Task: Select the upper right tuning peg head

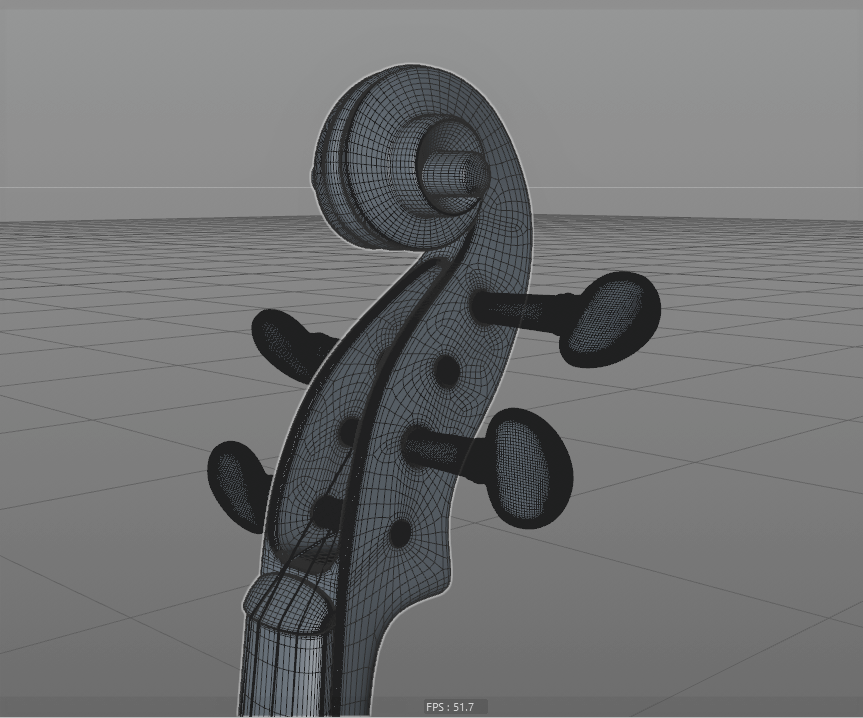Action: point(610,320)
